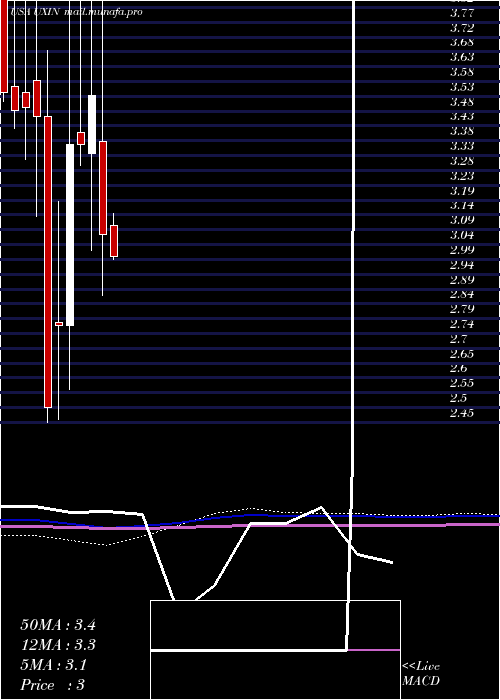The width and height of the screenshot is (500, 700).
Task: Click the MACD histogram box beside Live MACD
Action: (x=275, y=650)
